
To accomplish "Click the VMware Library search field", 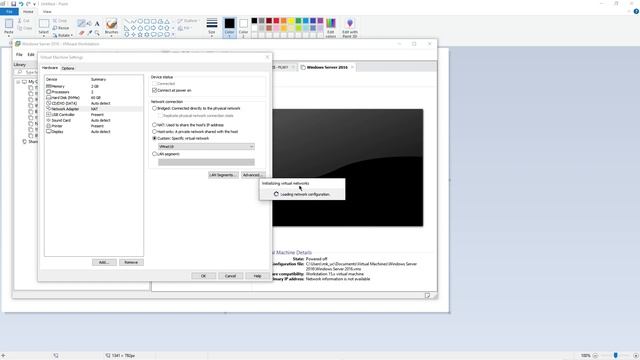I will [x=27, y=72].
